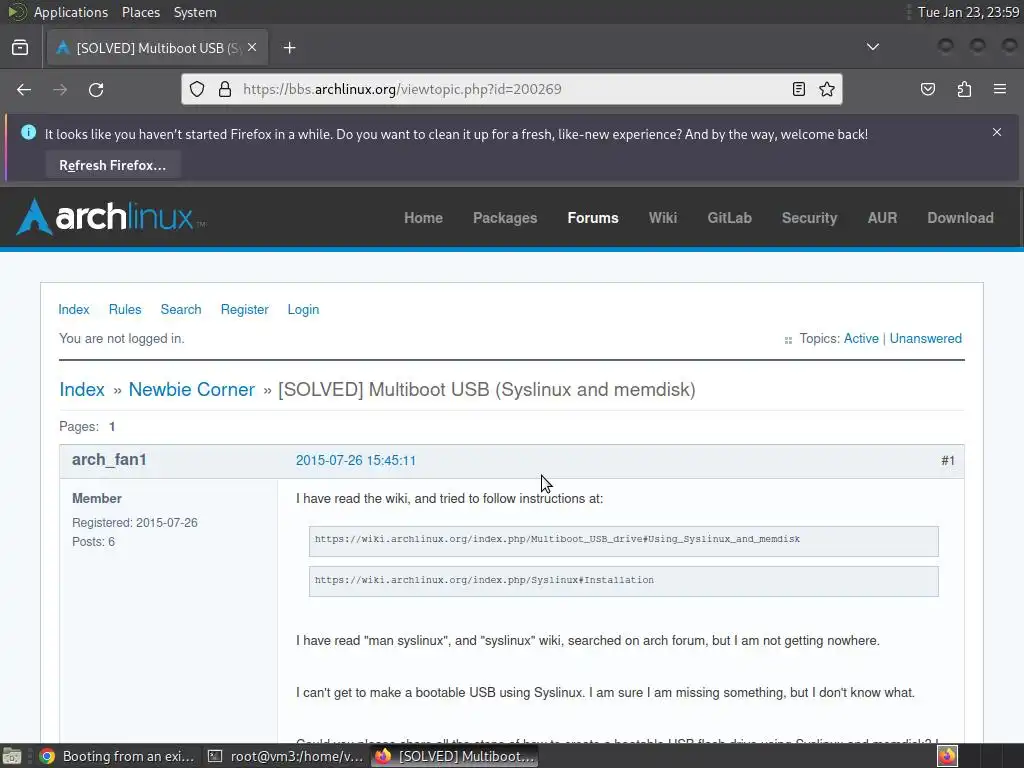Screen dimensions: 1024x768
Task: Click the padlock site info icon
Action: pyautogui.click(x=225, y=89)
